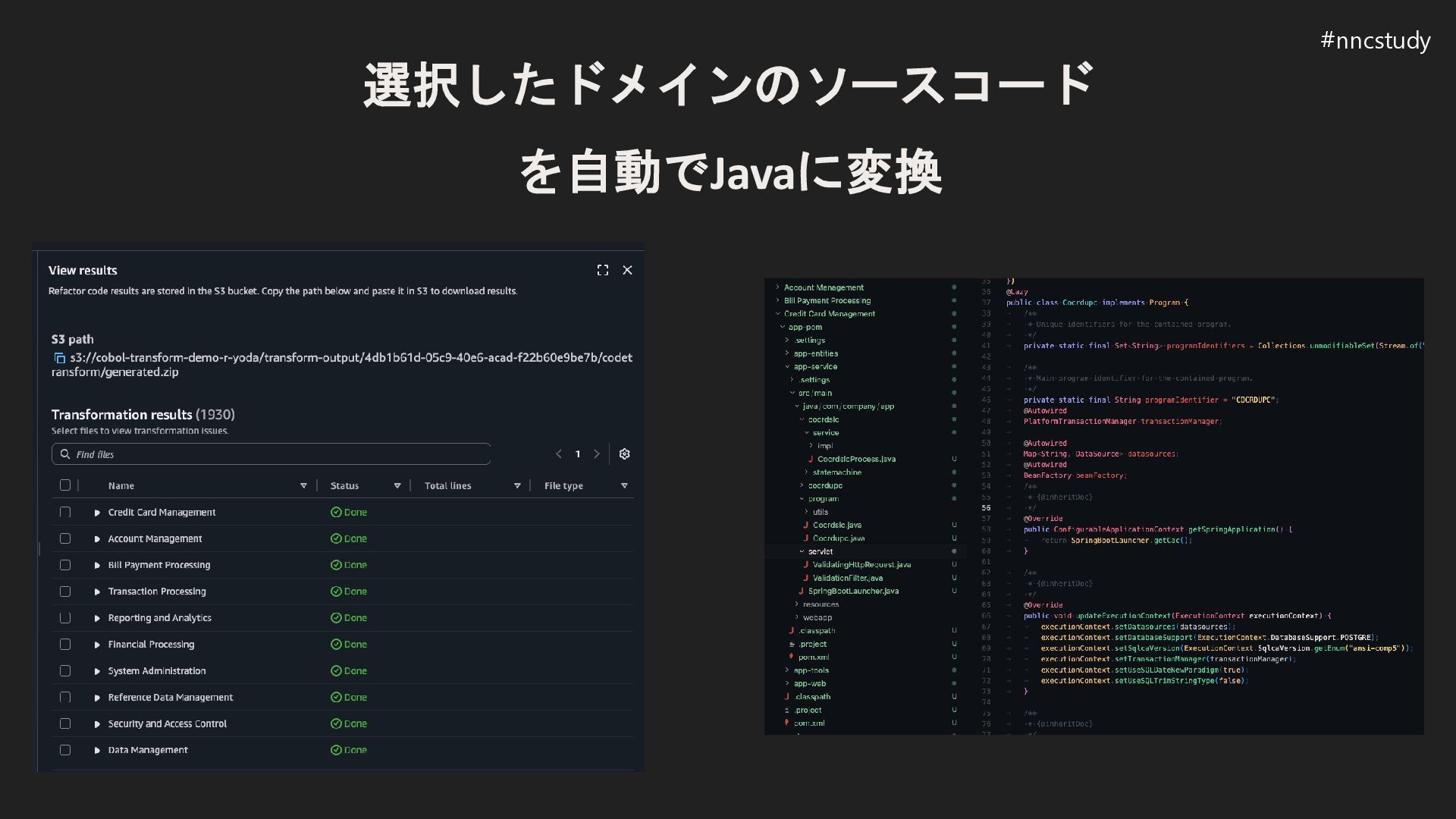Click the File type column header
1456x819 pixels.
pyautogui.click(x=563, y=485)
